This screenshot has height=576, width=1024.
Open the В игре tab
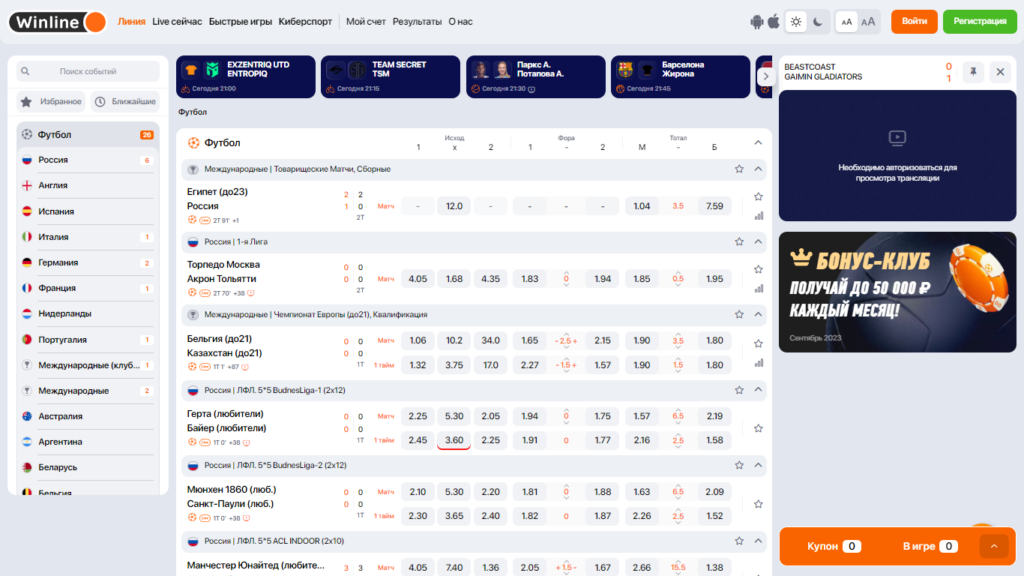[x=930, y=546]
